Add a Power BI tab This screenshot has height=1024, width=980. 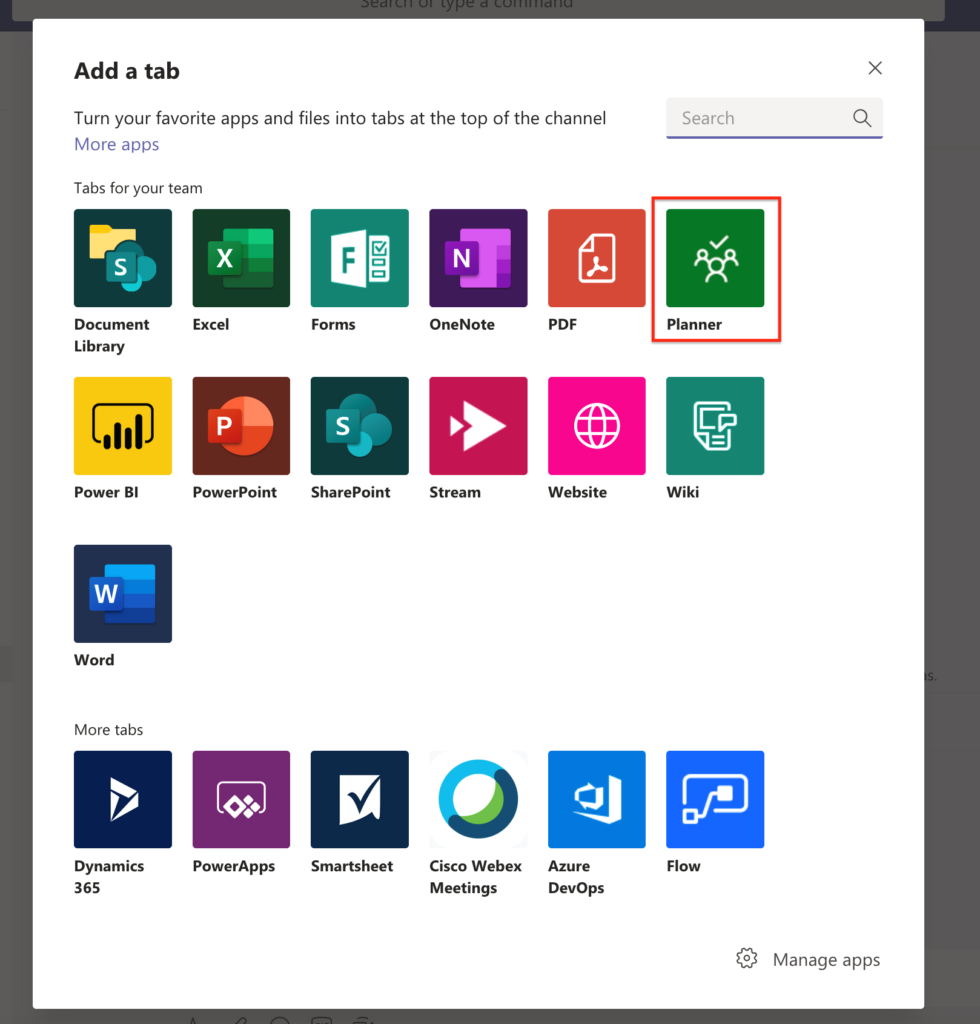tap(123, 426)
